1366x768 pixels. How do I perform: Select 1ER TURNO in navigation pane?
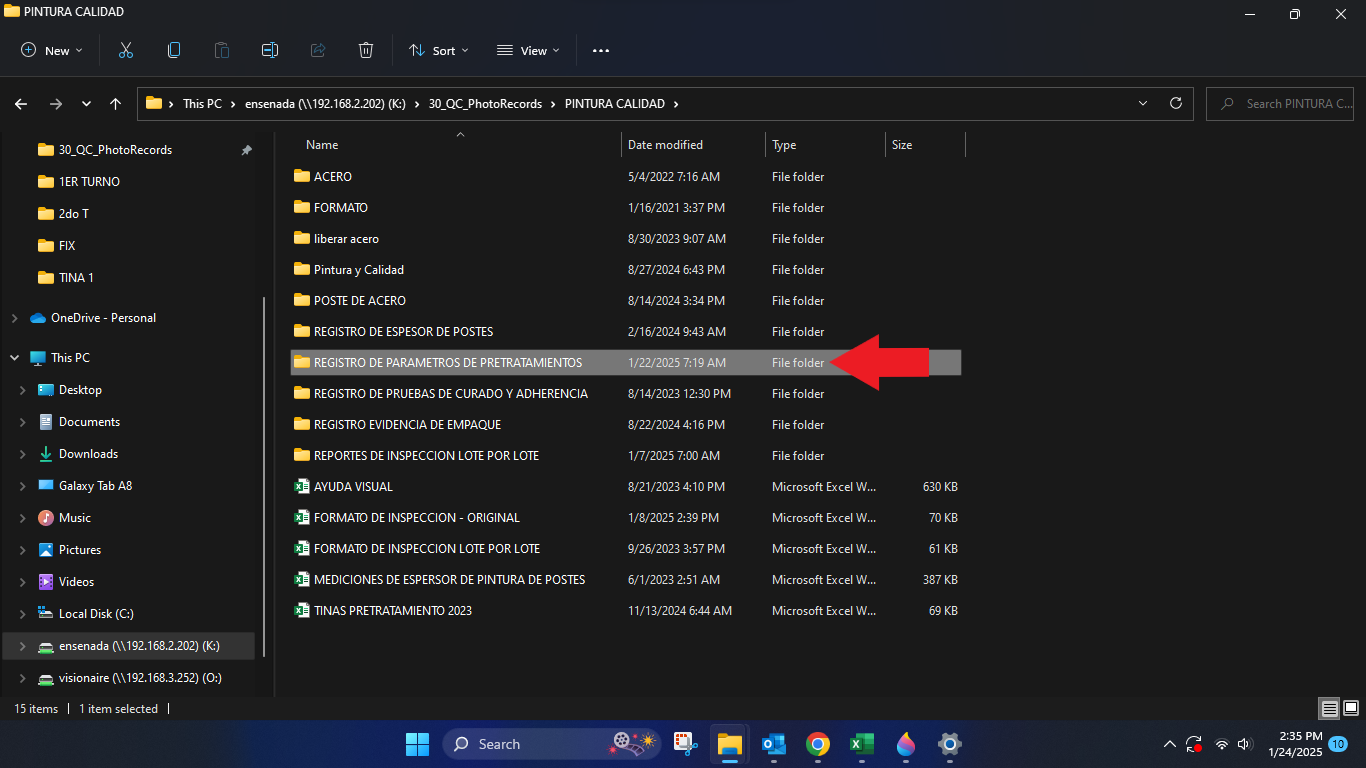click(89, 182)
